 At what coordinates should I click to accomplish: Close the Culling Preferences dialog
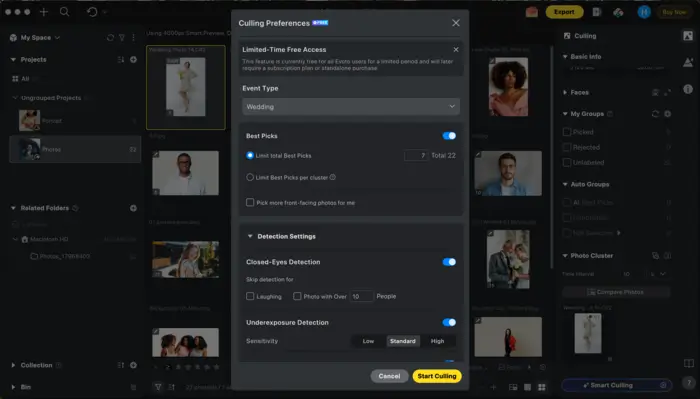[x=455, y=23]
